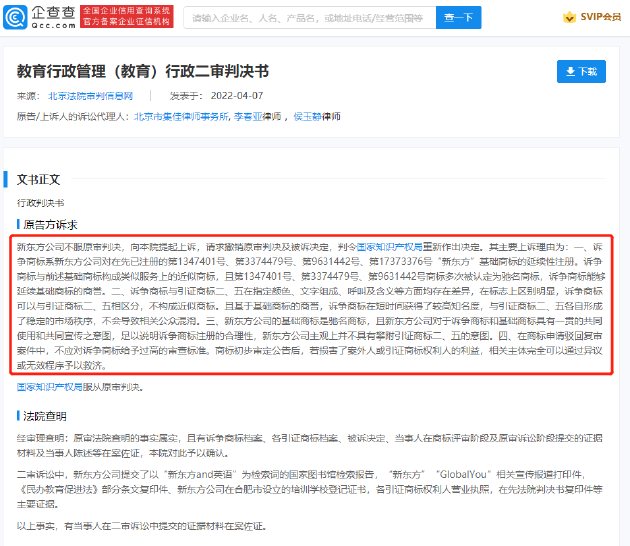Click the red 全国企业信用查询系统 banner
The image size is (630, 546).
click(x=127, y=16)
